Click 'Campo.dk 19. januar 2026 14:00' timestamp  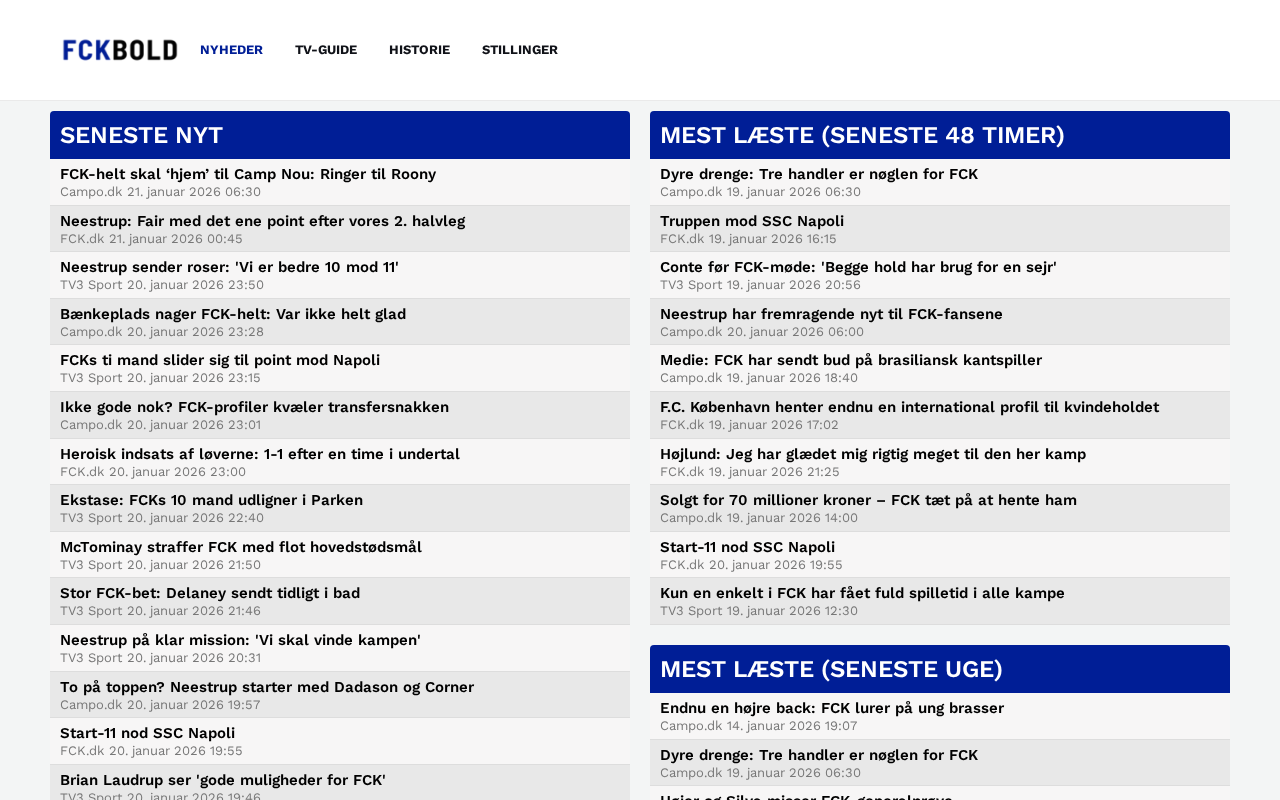tap(759, 518)
